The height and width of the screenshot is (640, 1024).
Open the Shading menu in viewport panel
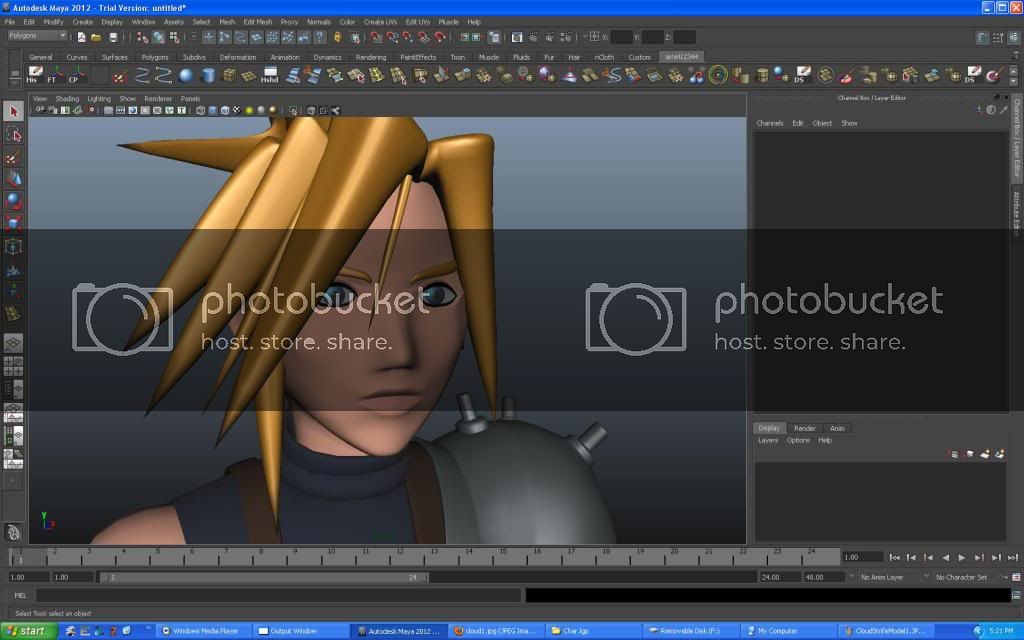tap(67, 99)
